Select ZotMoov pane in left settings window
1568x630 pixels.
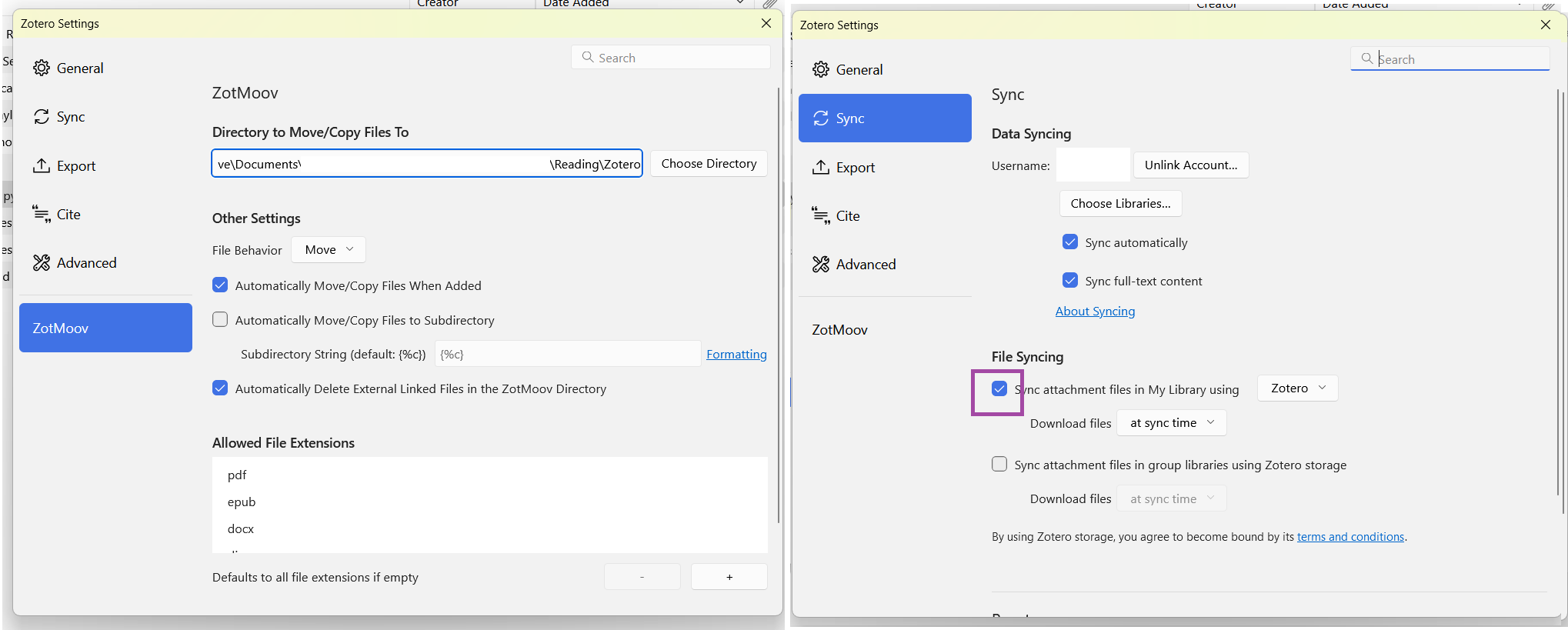click(x=105, y=328)
